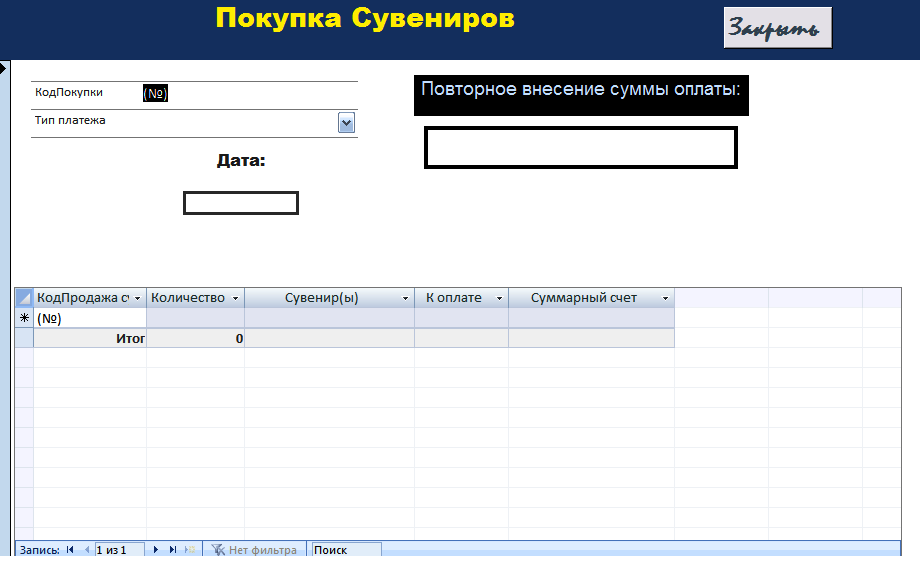Click new blank record navigation button
920x575 pixels.
[190, 550]
